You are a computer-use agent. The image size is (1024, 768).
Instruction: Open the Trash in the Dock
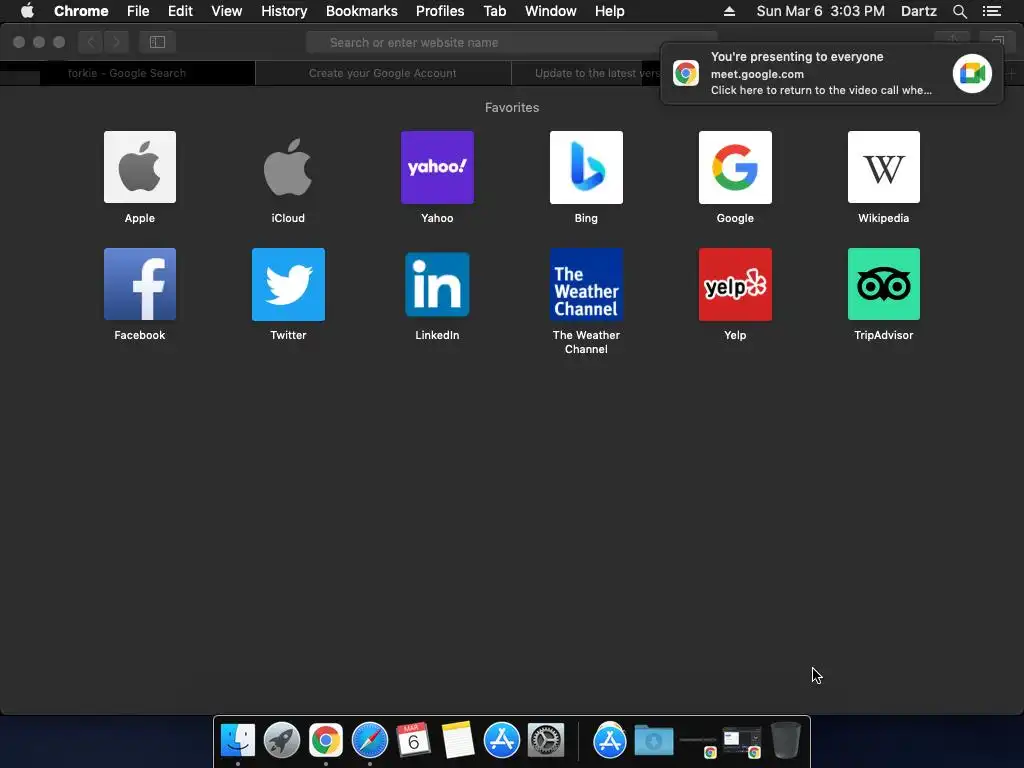click(786, 740)
